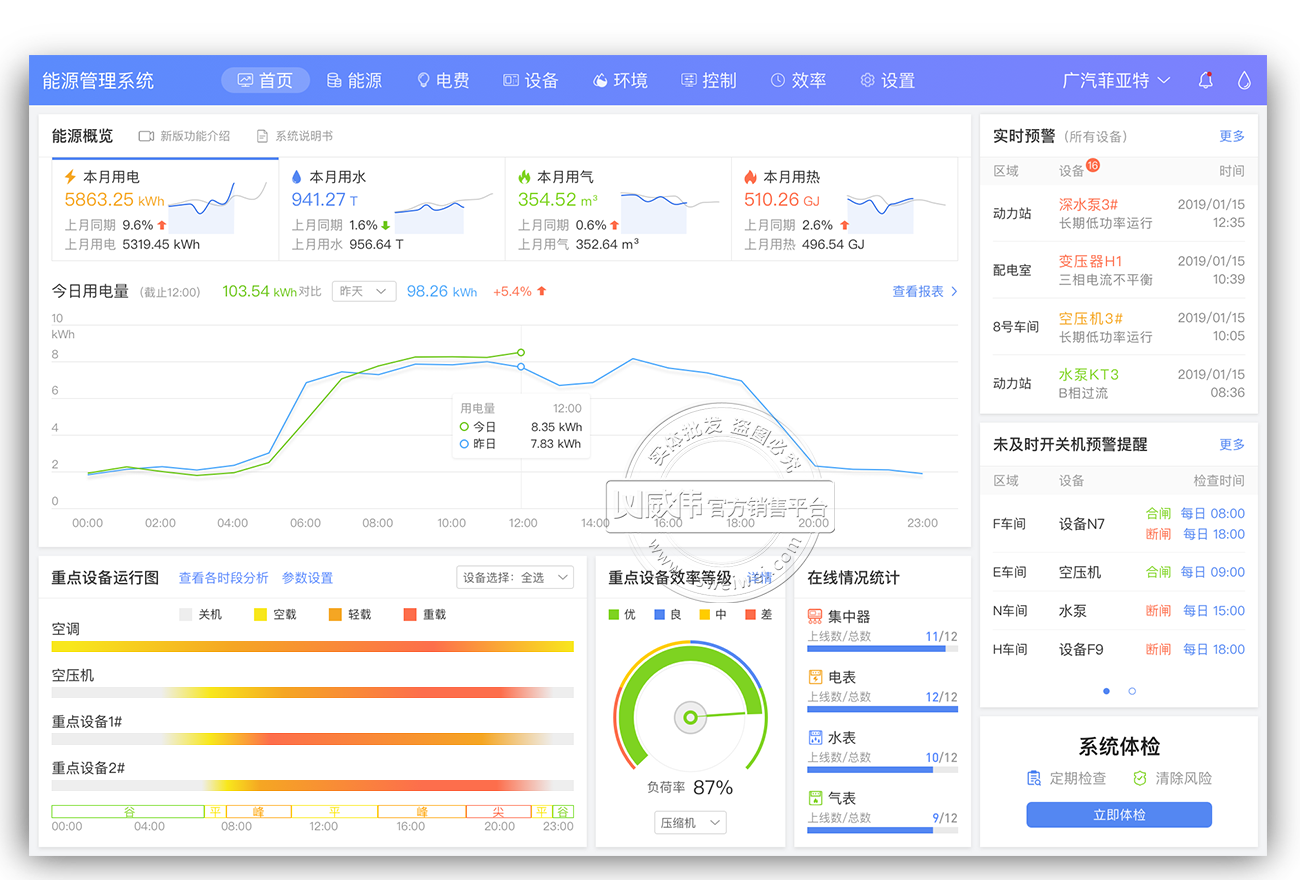Click the document icon beside 系统说明书
Screen dimensions: 1300x880
(263, 136)
